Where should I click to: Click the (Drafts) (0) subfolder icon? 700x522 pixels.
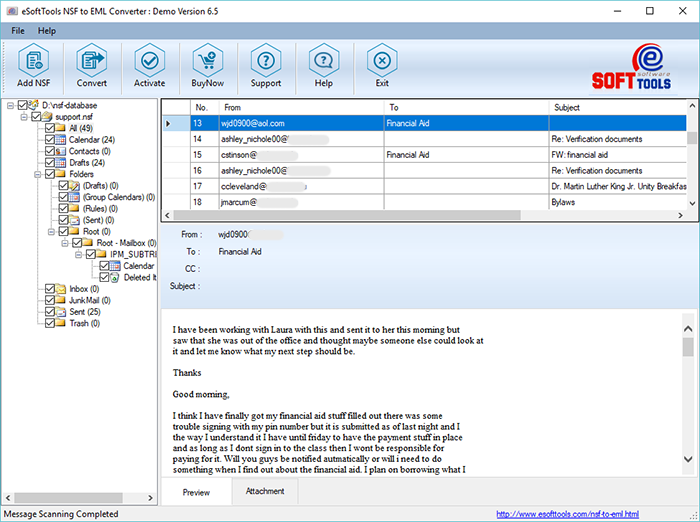pos(74,186)
